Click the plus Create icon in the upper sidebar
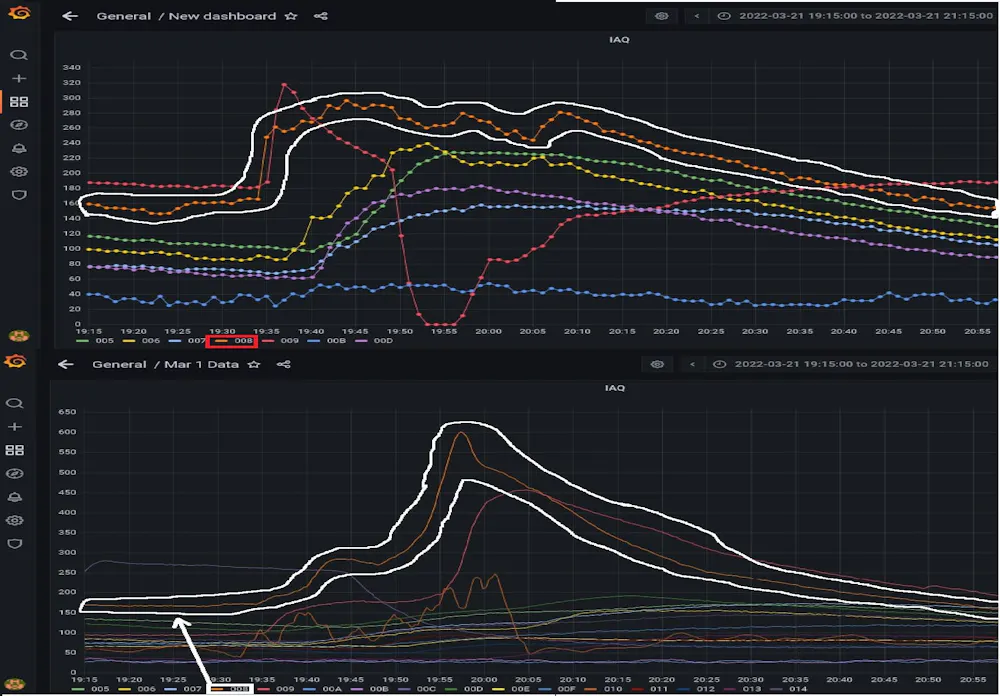 [19, 78]
